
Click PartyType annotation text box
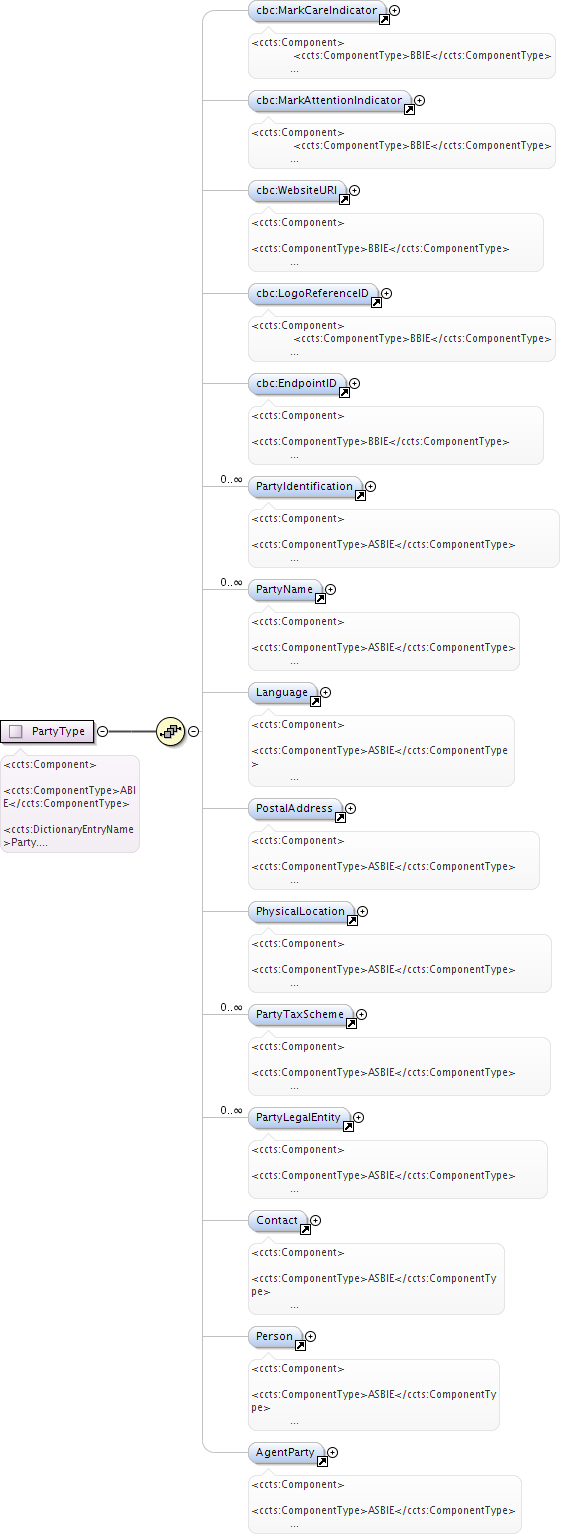point(69,803)
